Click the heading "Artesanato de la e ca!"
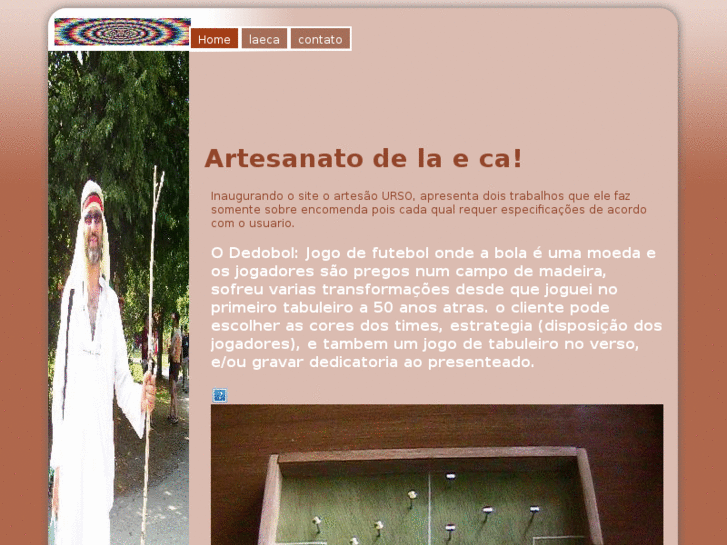 point(364,158)
